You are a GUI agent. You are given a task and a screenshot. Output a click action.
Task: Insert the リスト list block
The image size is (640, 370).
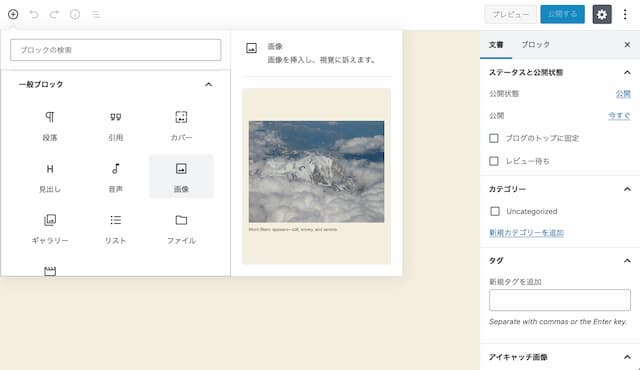[x=116, y=228]
